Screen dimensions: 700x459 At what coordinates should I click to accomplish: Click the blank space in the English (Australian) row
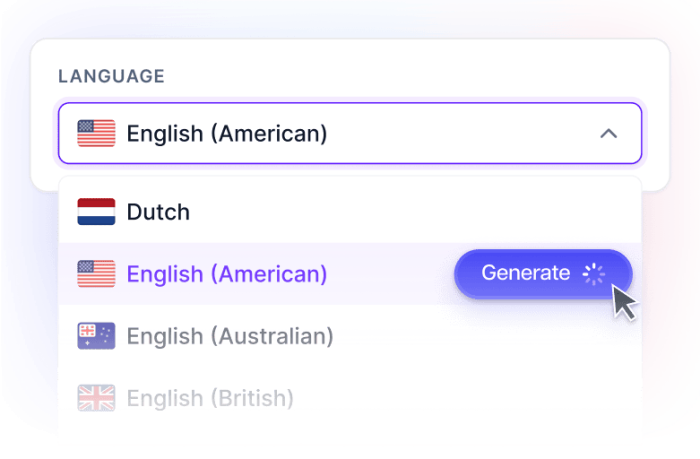[x=490, y=336]
